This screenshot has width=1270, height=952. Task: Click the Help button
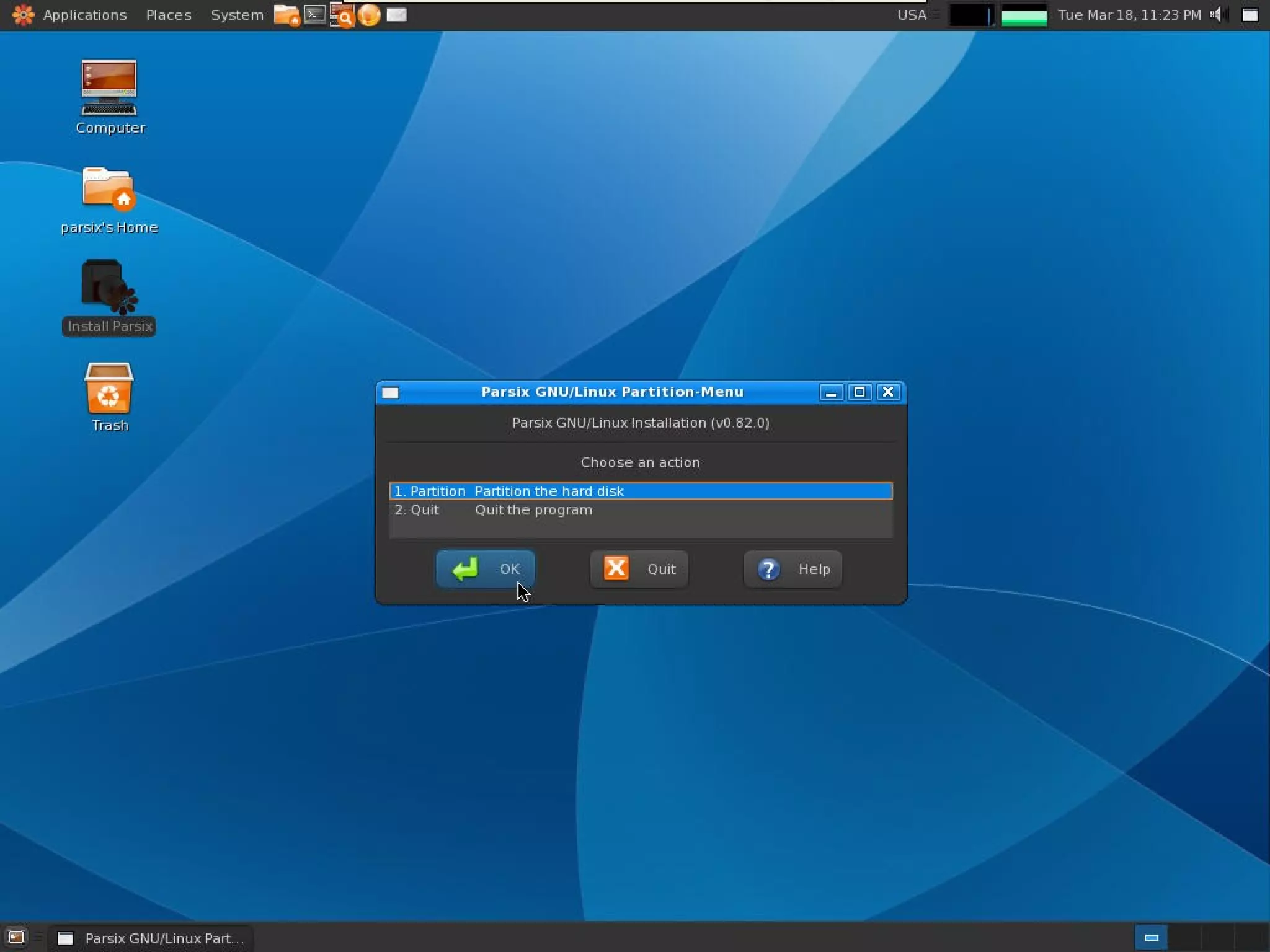coord(793,569)
